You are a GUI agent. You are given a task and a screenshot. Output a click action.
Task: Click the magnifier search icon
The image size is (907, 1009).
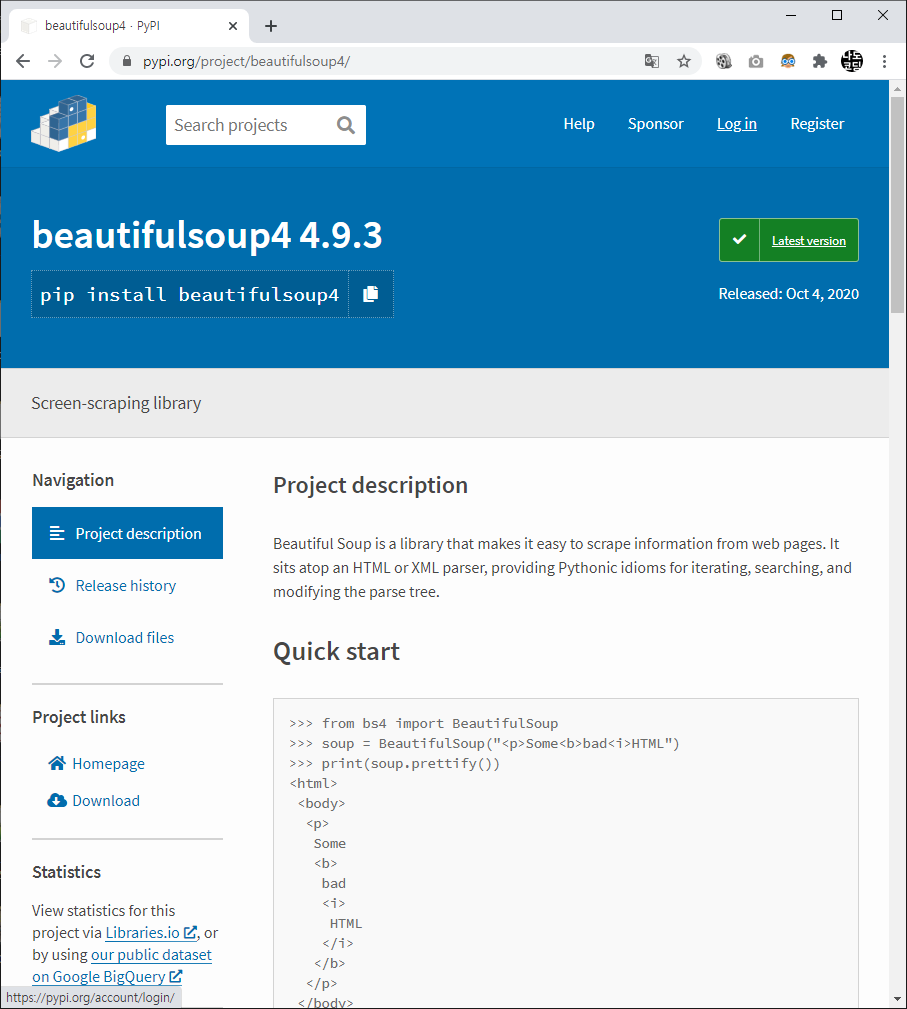point(346,125)
